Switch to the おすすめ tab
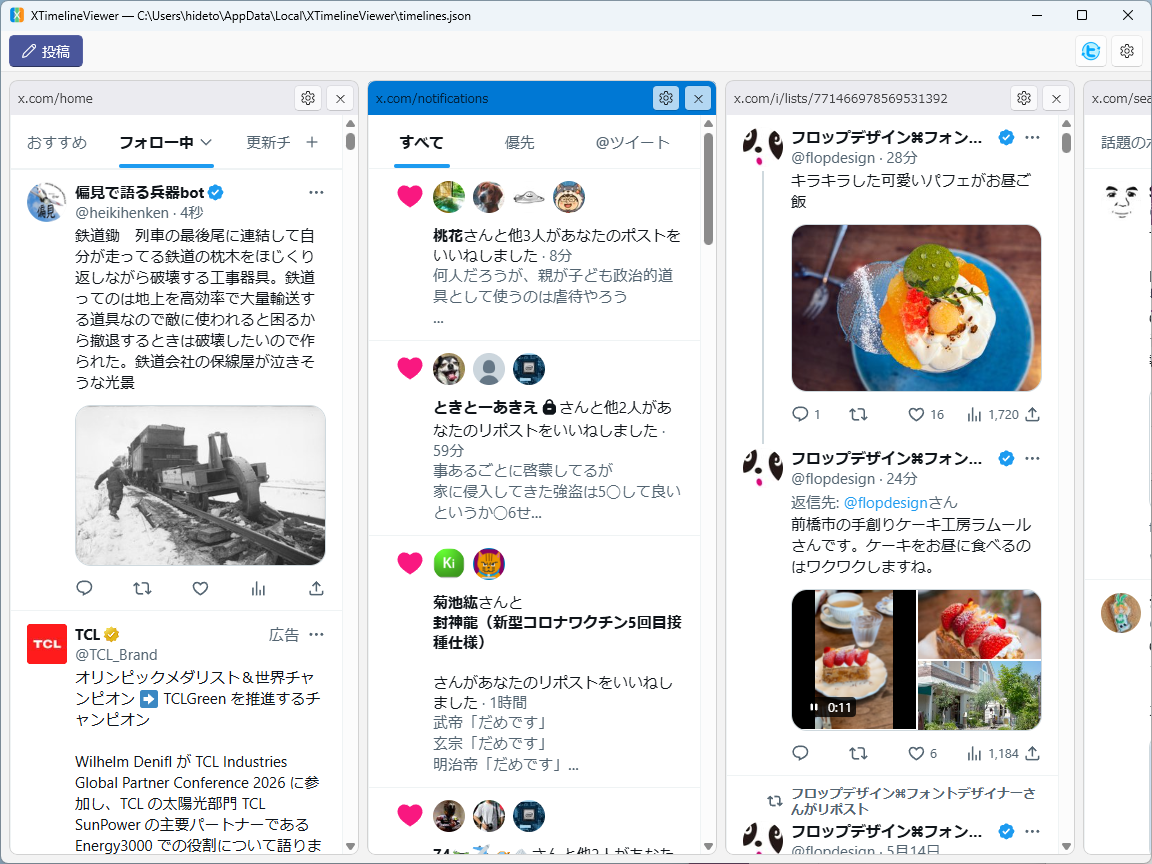This screenshot has width=1152, height=864. tap(57, 143)
